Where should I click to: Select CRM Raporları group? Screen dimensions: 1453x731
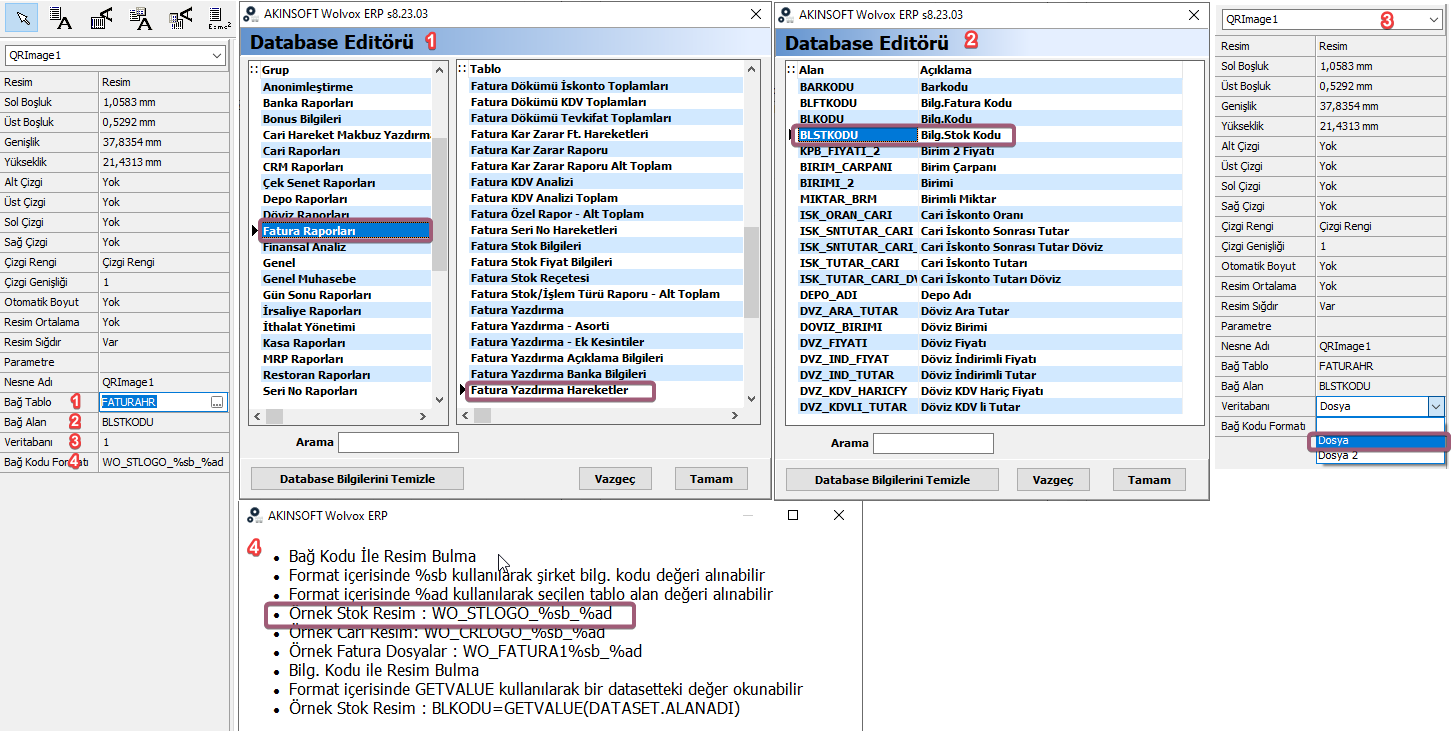point(345,167)
